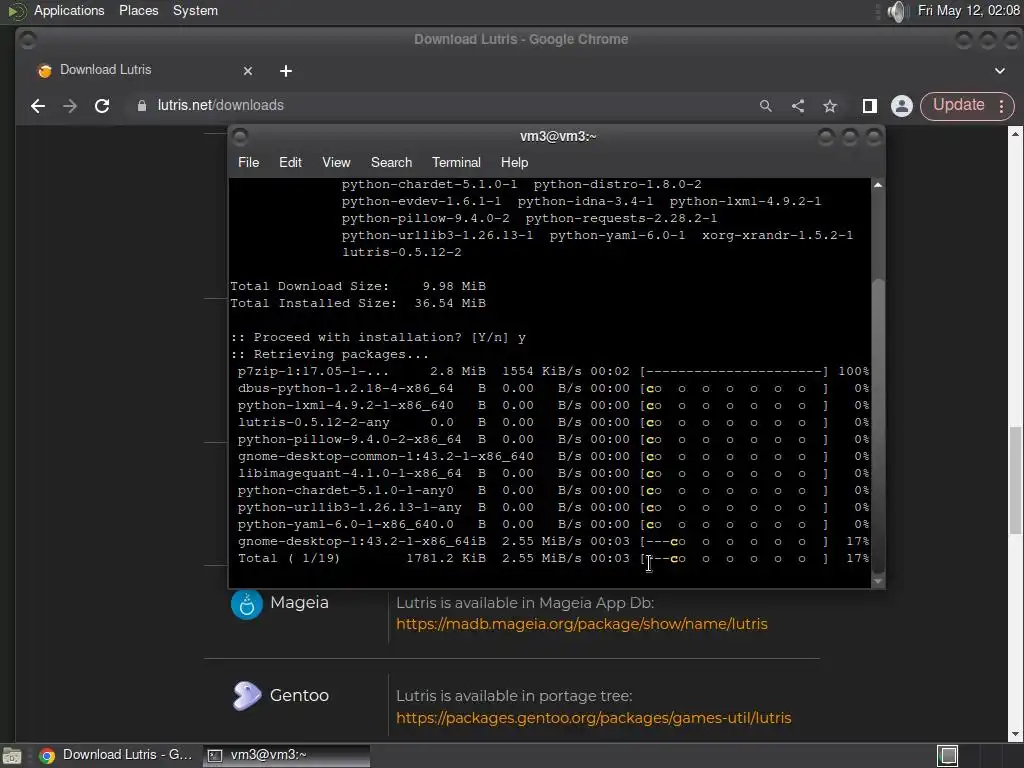This screenshot has width=1024, height=768.
Task: Click the Chrome forward arrow
Action: [70, 106]
